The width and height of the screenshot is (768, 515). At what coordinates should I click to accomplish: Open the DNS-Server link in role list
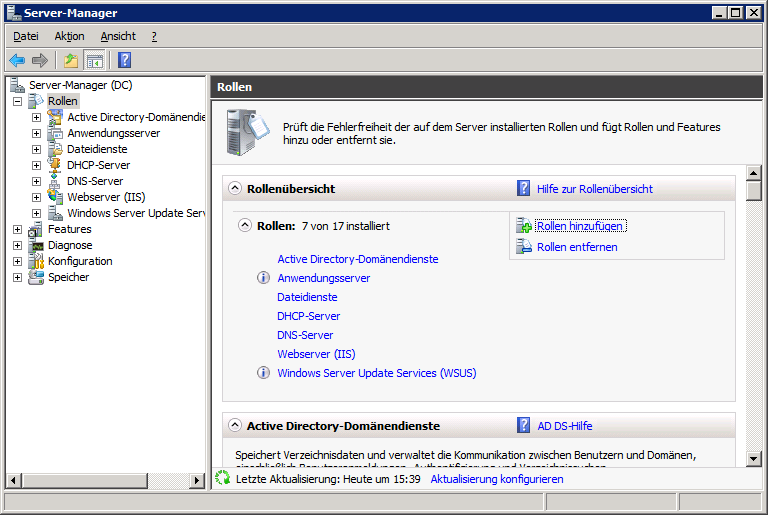[x=305, y=335]
